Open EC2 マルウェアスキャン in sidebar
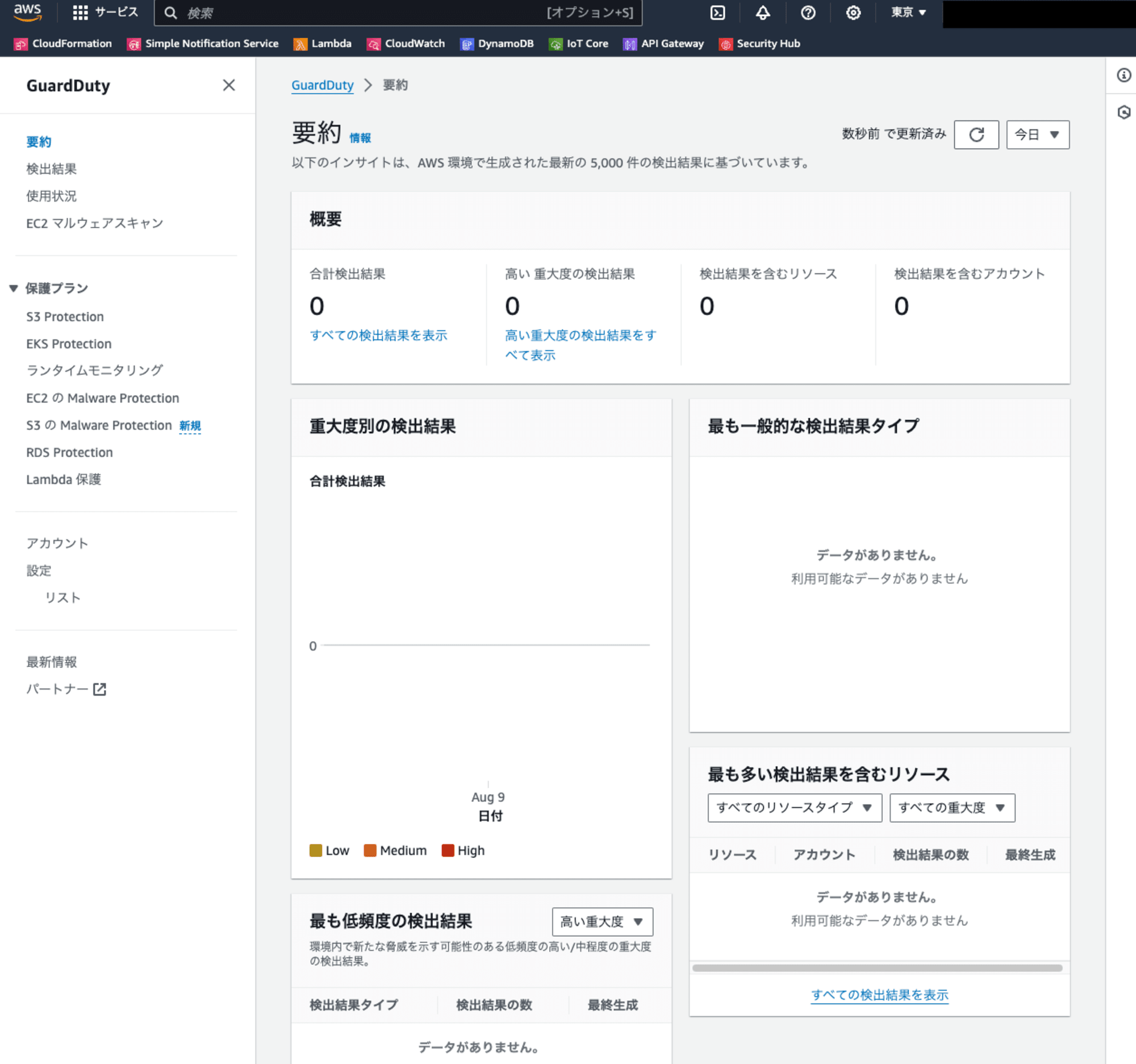This screenshot has width=1136, height=1064. tap(95, 223)
